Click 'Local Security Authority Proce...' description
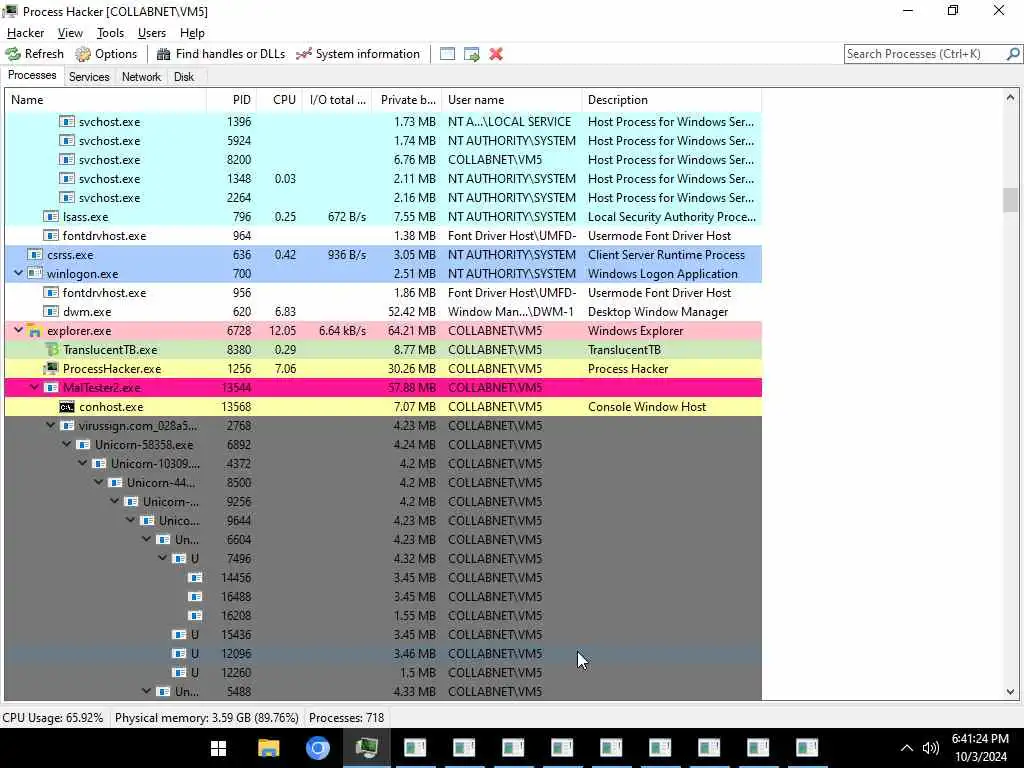Screen dimensions: 1024x768 (x=671, y=217)
